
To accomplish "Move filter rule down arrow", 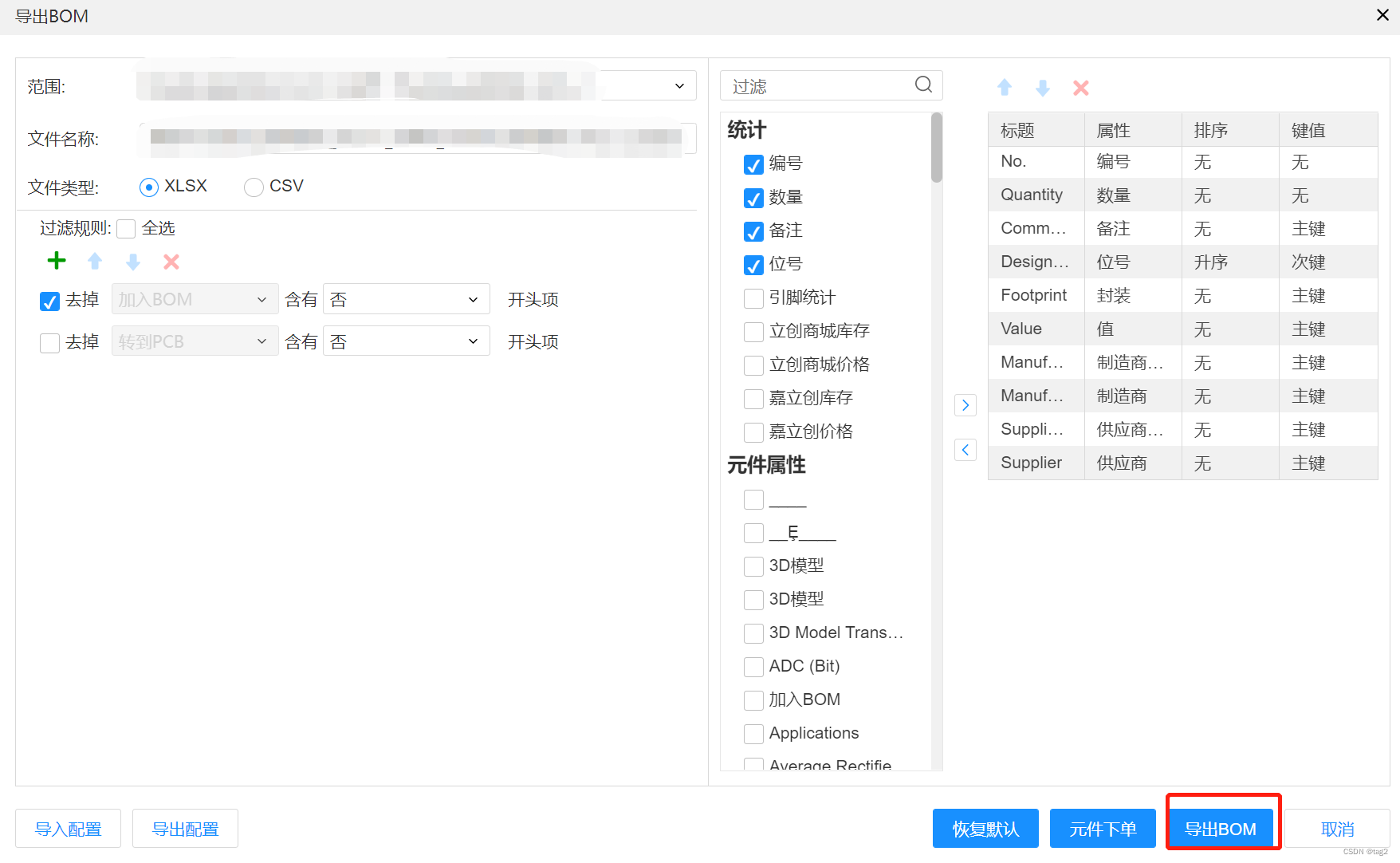I will point(133,261).
